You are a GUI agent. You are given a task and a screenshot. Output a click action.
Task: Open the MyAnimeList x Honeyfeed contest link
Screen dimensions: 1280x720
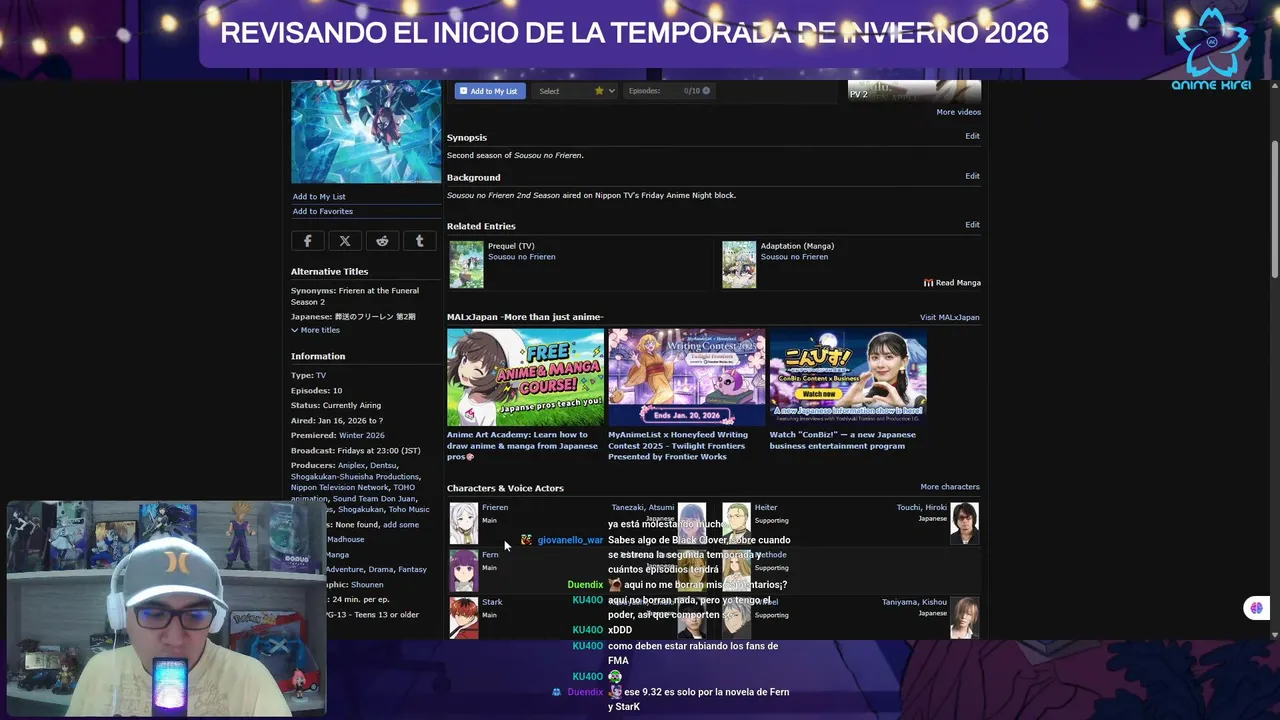678,446
